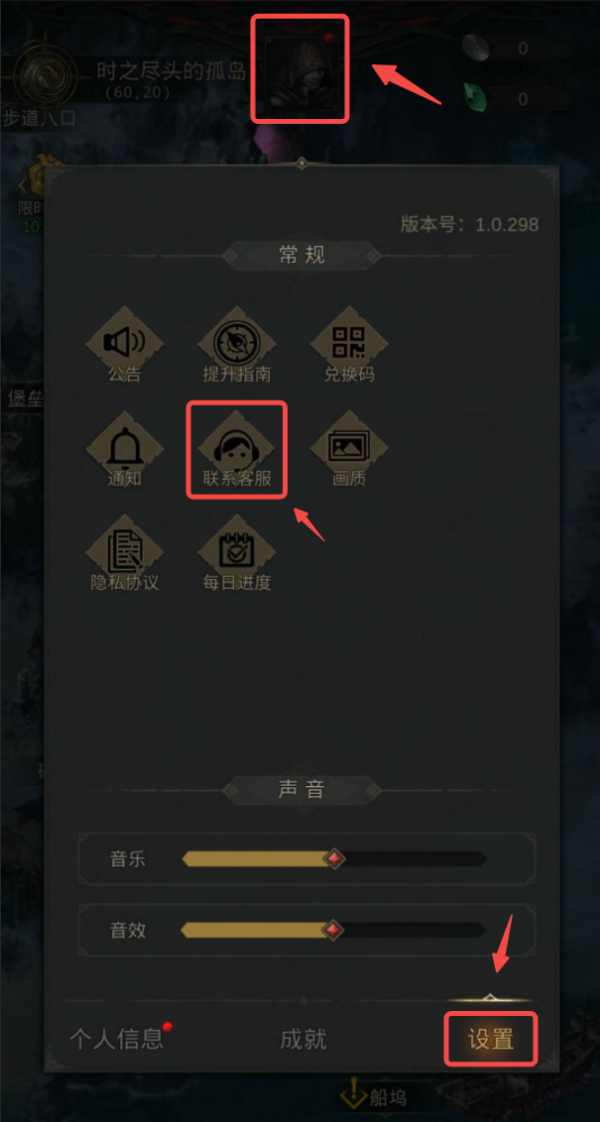Click the player avatar portrait at top
Image resolution: width=600 pixels, height=1122 pixels.
[x=300, y=69]
